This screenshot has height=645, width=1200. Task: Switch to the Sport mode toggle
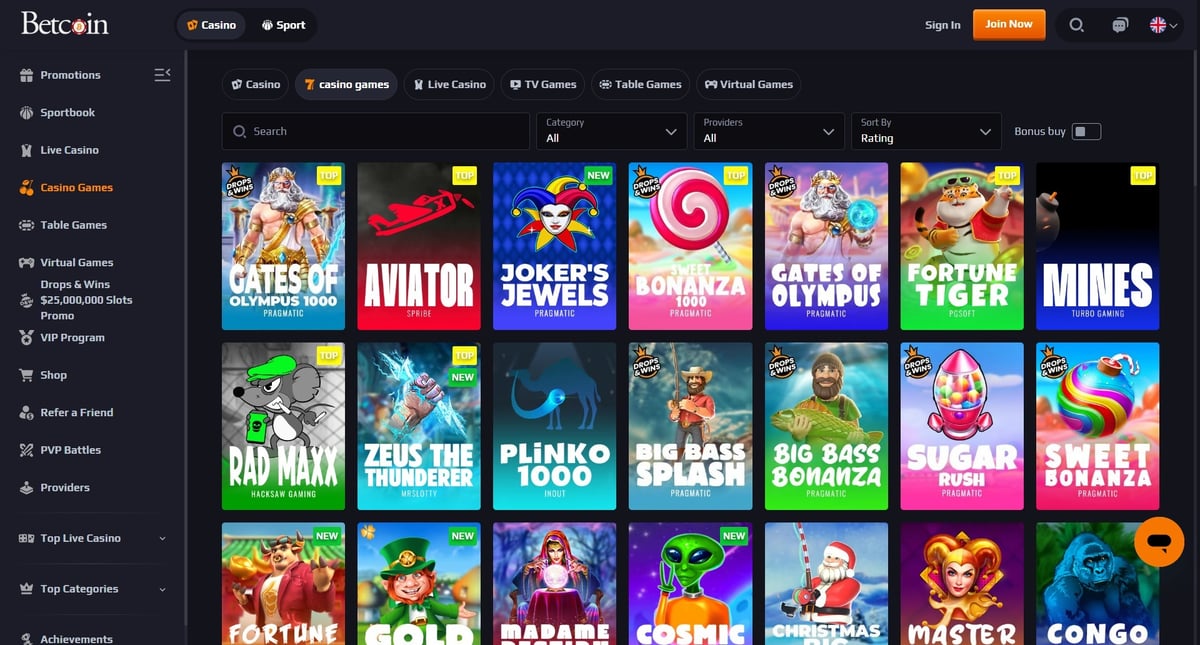click(282, 25)
